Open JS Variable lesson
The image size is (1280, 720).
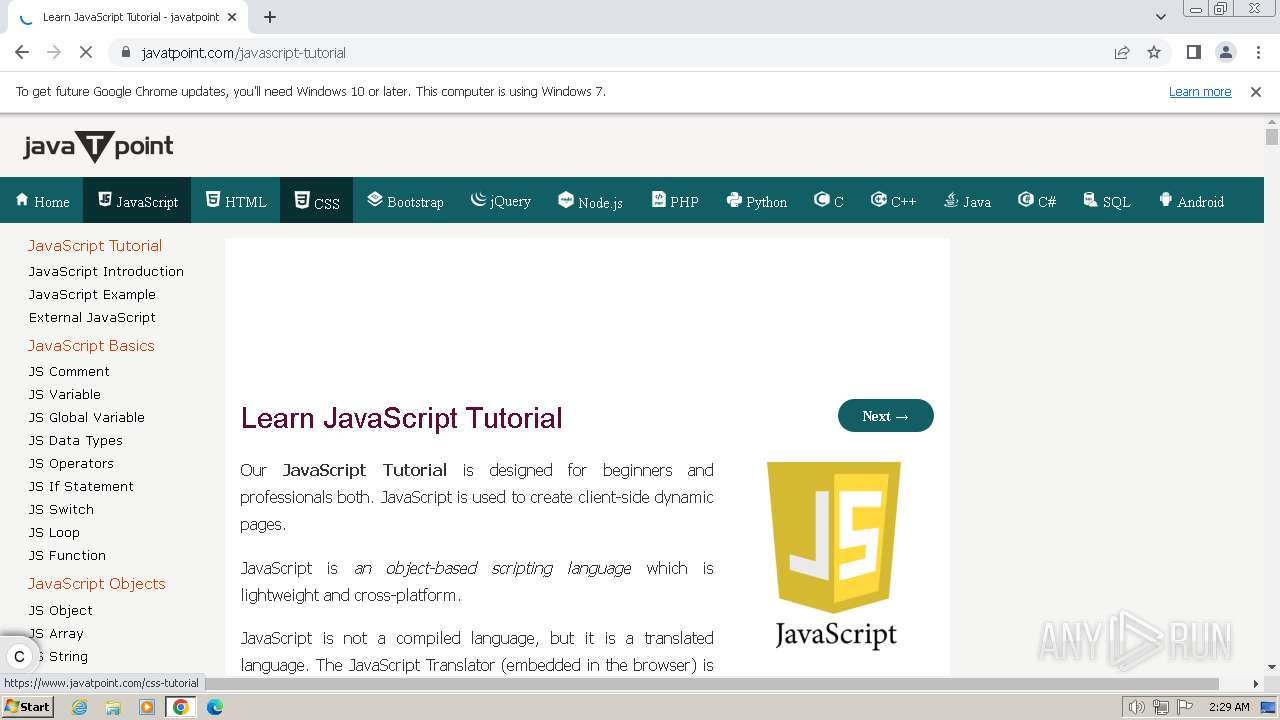(65, 394)
